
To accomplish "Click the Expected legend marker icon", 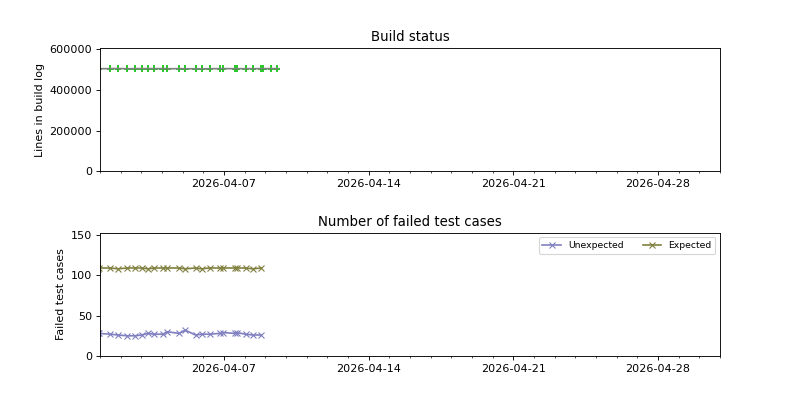I will (655, 245).
